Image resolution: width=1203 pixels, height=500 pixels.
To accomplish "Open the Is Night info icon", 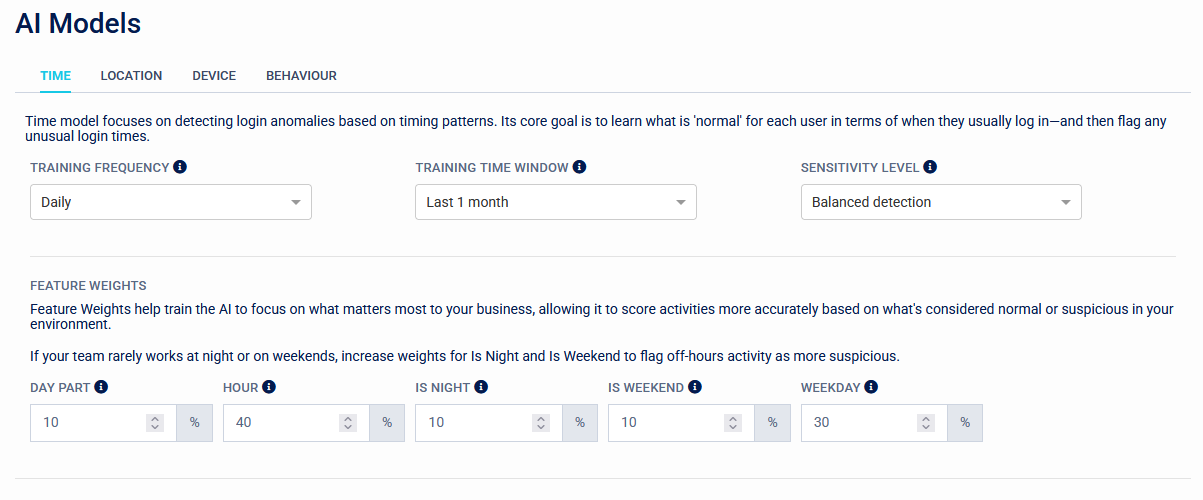I will point(481,387).
